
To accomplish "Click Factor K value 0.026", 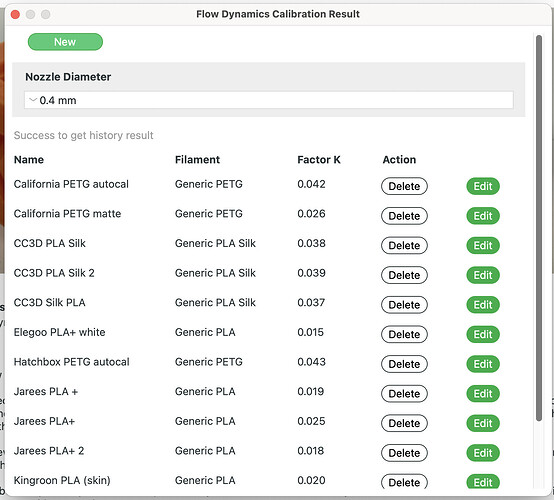I will point(311,214).
